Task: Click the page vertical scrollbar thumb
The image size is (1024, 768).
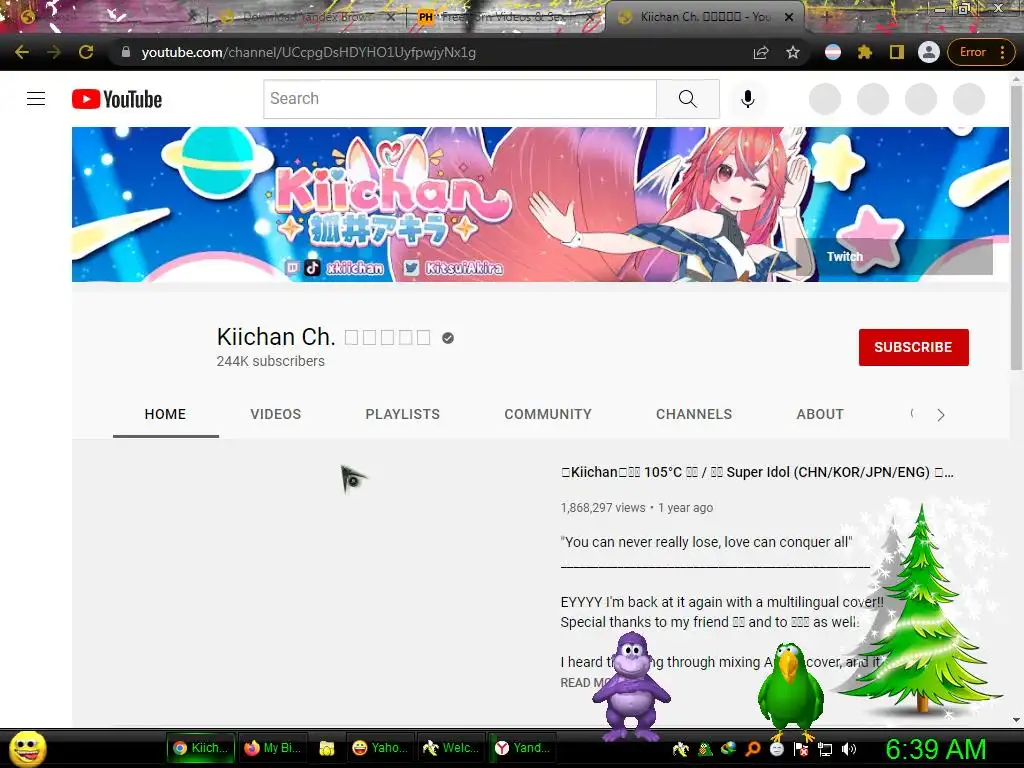Action: point(1016,227)
